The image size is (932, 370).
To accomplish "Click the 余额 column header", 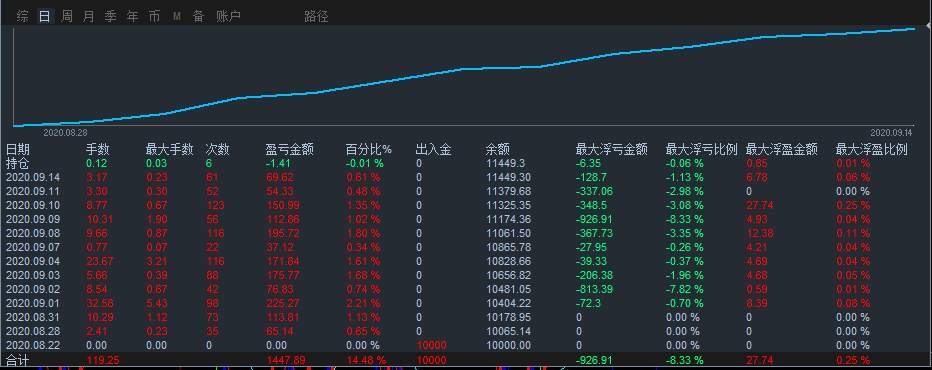I will (x=498, y=150).
